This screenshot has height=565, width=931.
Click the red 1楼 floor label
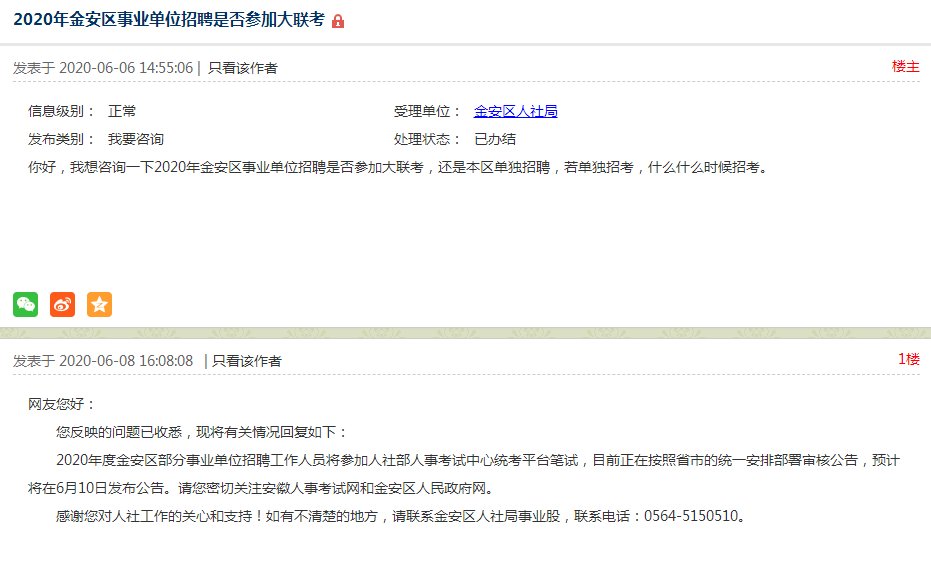(908, 359)
